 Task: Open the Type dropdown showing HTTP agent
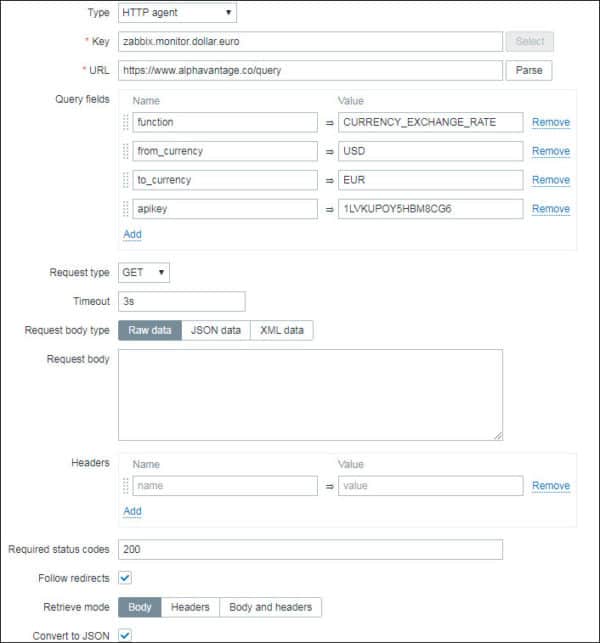(x=177, y=13)
